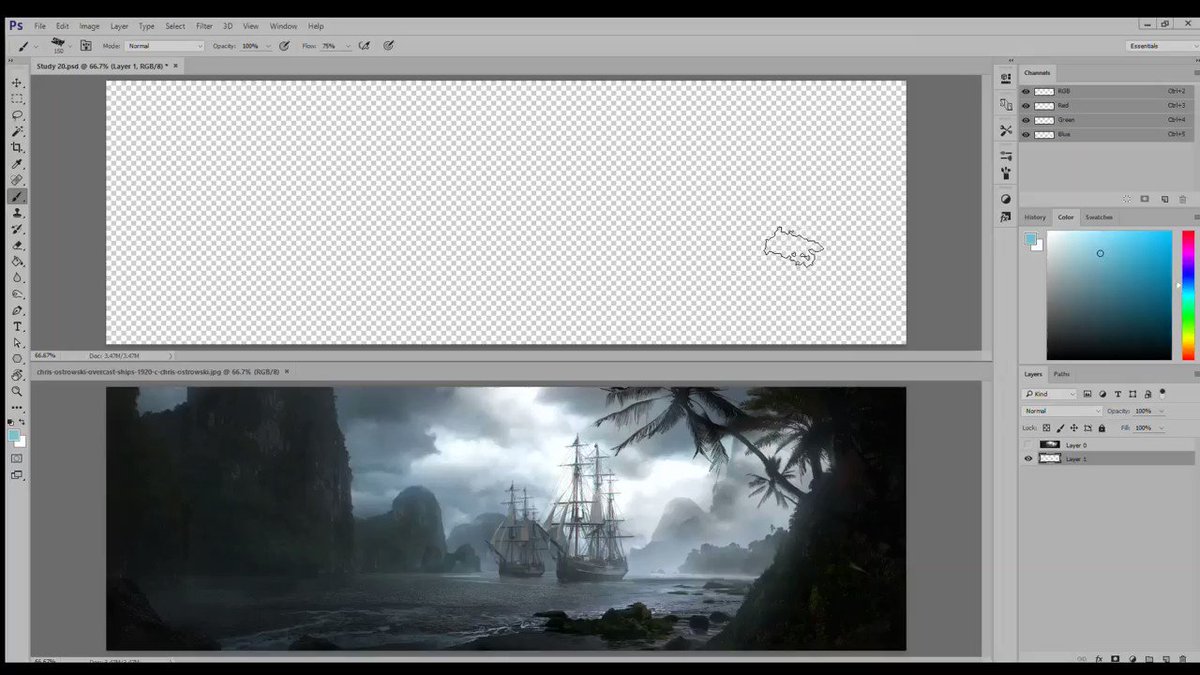Image resolution: width=1200 pixels, height=675 pixels.
Task: Select the Magic Wand tool
Action: (x=17, y=131)
